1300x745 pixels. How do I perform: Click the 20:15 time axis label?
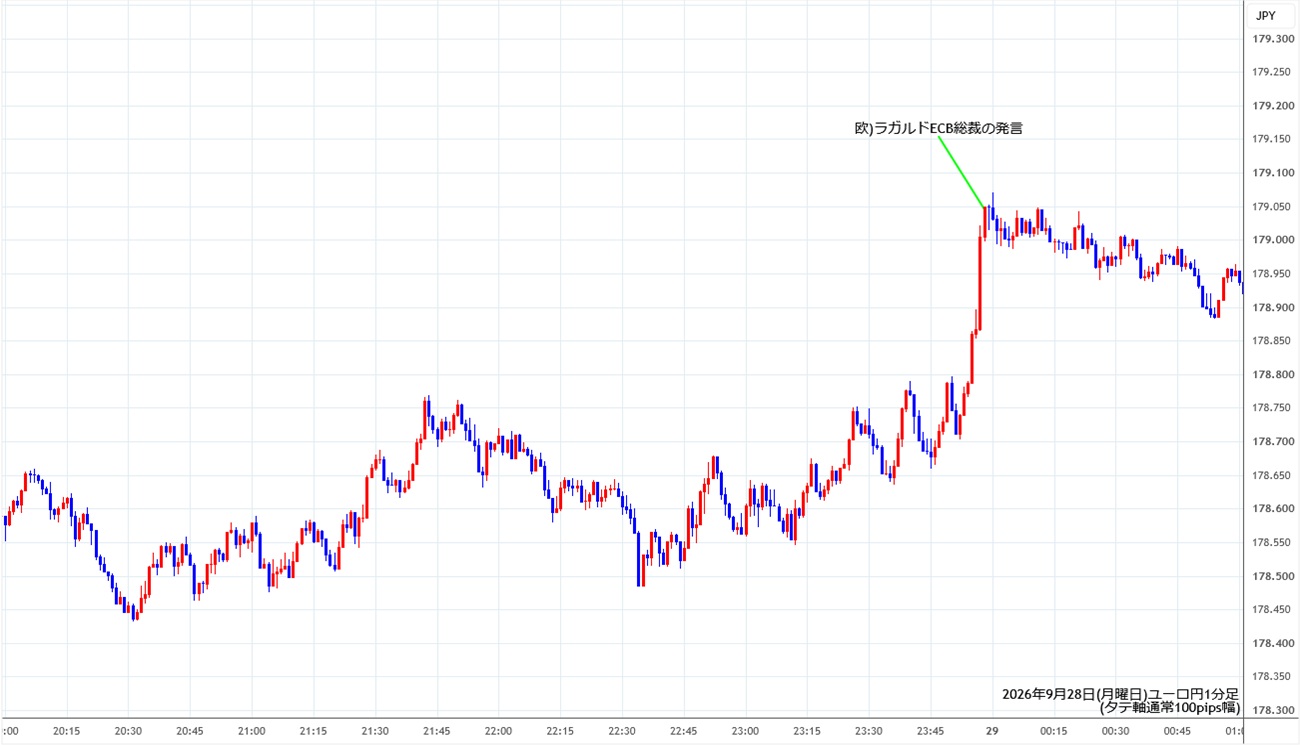66,732
